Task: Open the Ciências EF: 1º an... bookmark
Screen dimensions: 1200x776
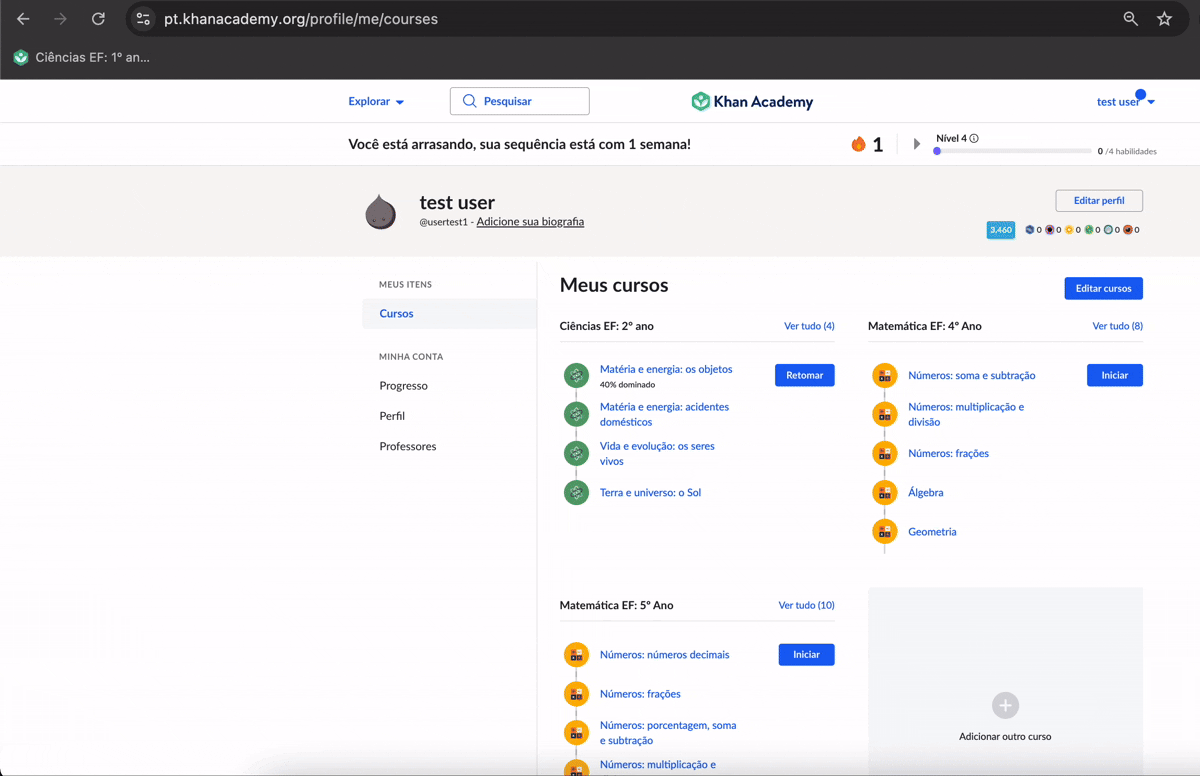Action: [82, 57]
